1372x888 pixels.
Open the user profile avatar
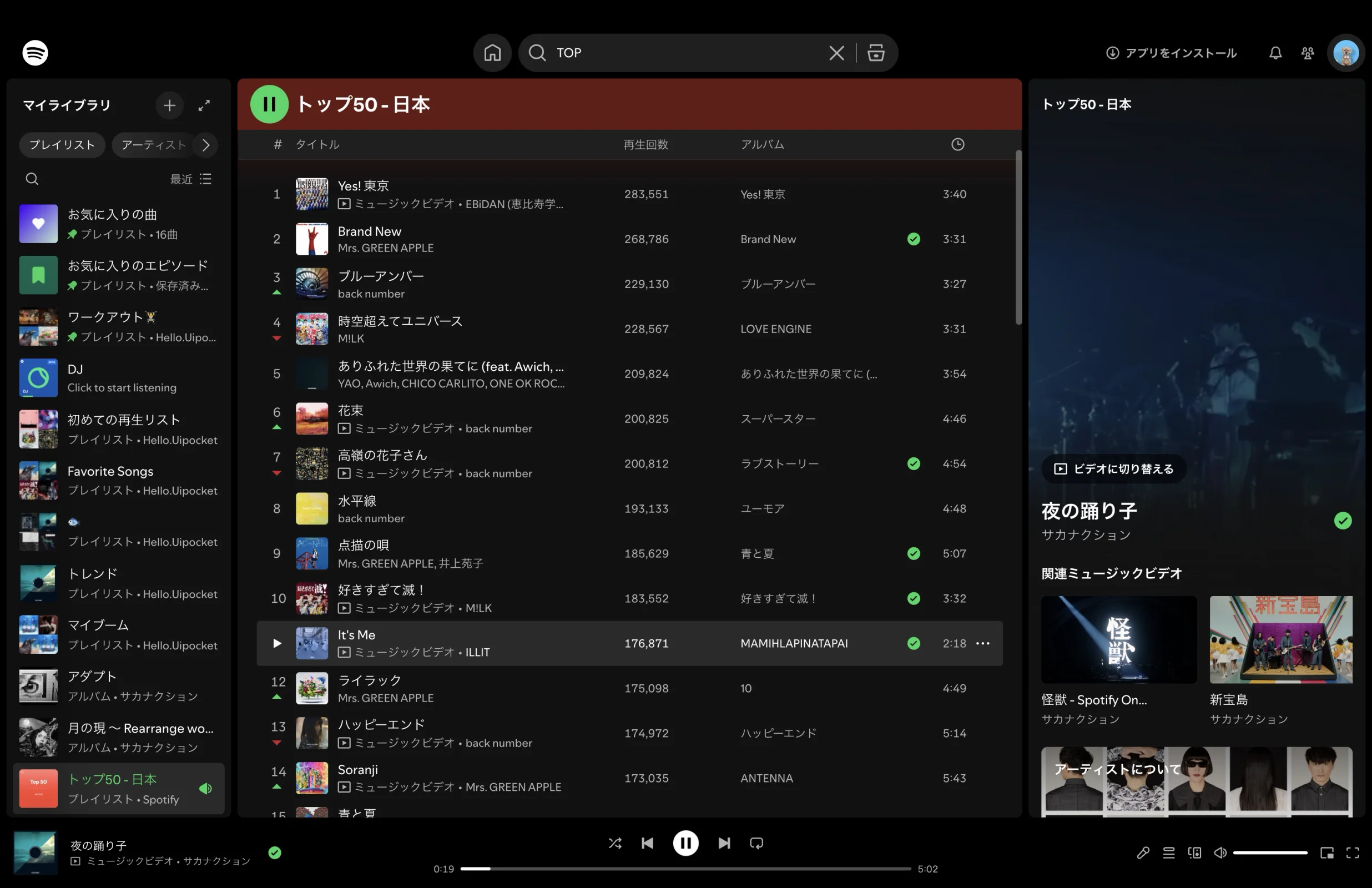(1345, 53)
